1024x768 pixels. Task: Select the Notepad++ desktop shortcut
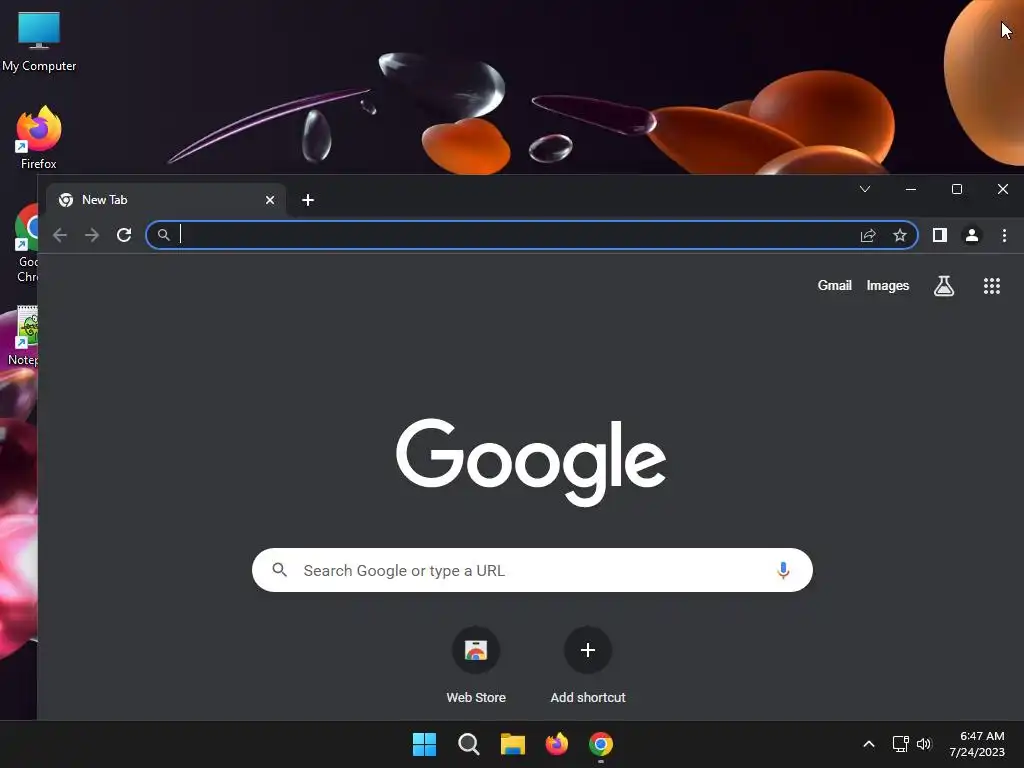coord(24,336)
